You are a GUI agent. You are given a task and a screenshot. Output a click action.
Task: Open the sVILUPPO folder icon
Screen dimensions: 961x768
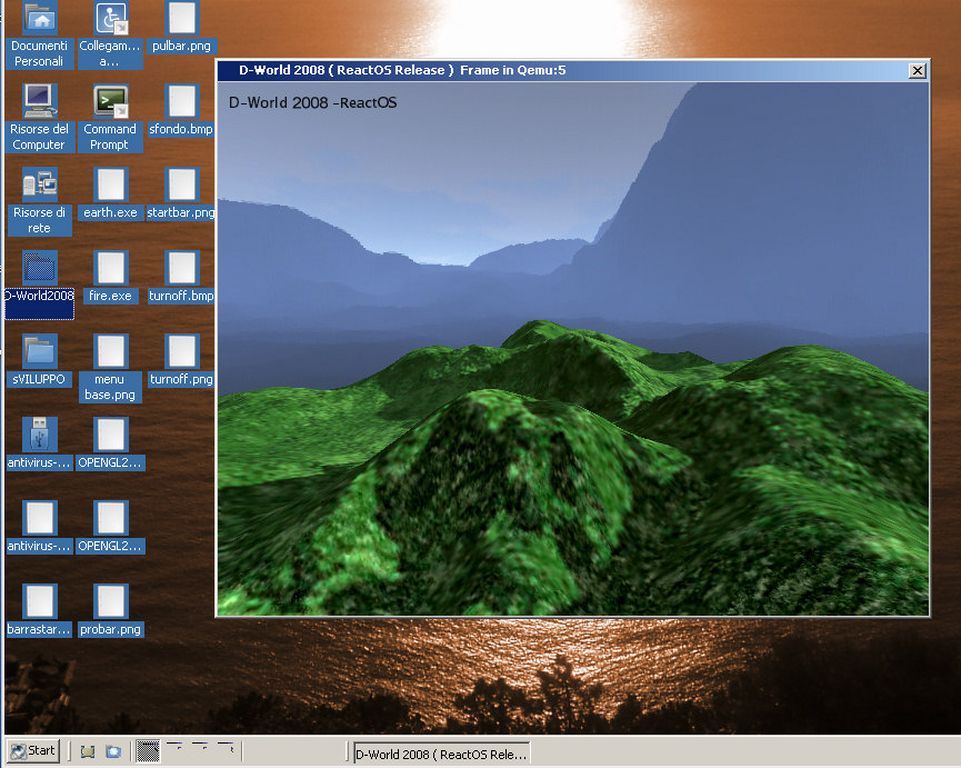40,351
